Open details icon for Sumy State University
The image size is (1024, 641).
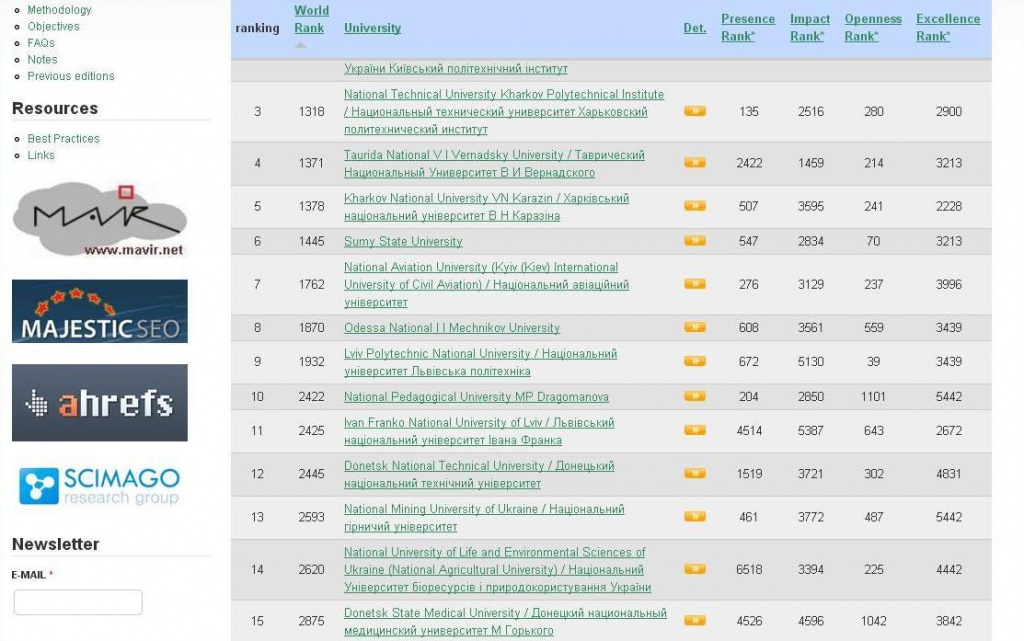pyautogui.click(x=695, y=241)
